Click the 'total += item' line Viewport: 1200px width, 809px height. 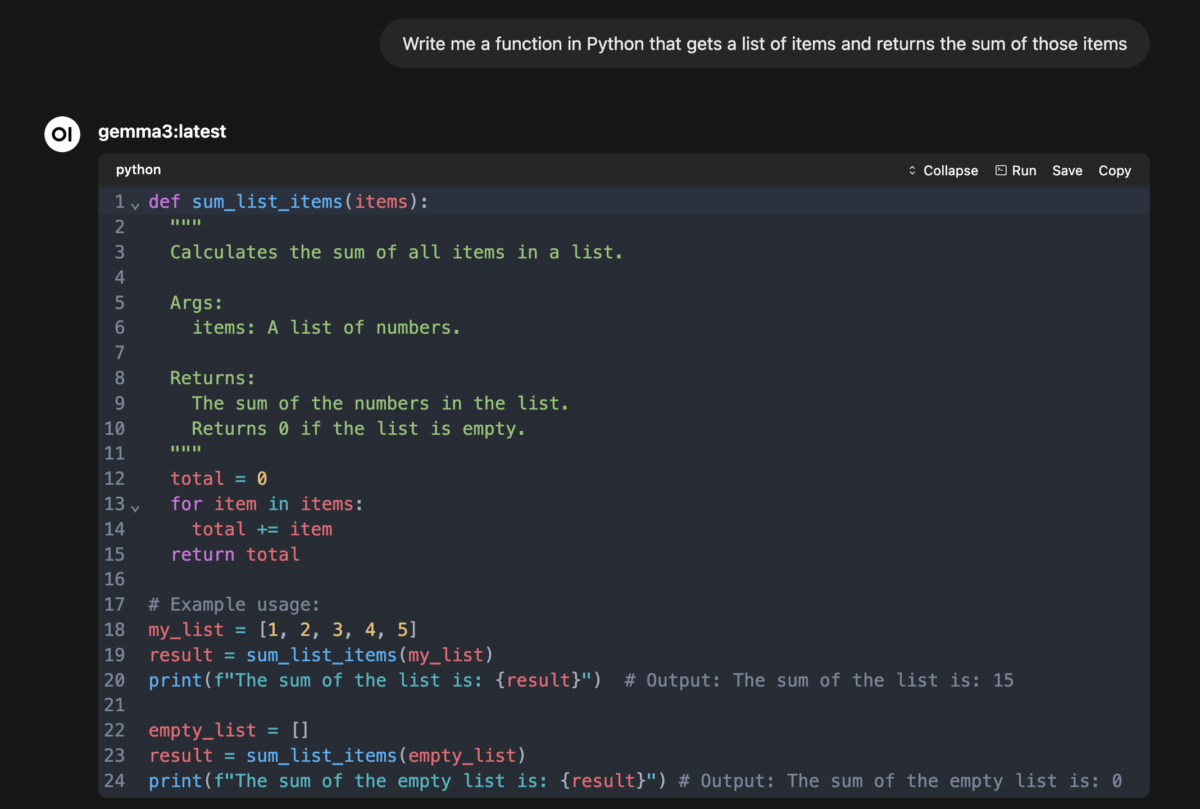tap(262, 529)
